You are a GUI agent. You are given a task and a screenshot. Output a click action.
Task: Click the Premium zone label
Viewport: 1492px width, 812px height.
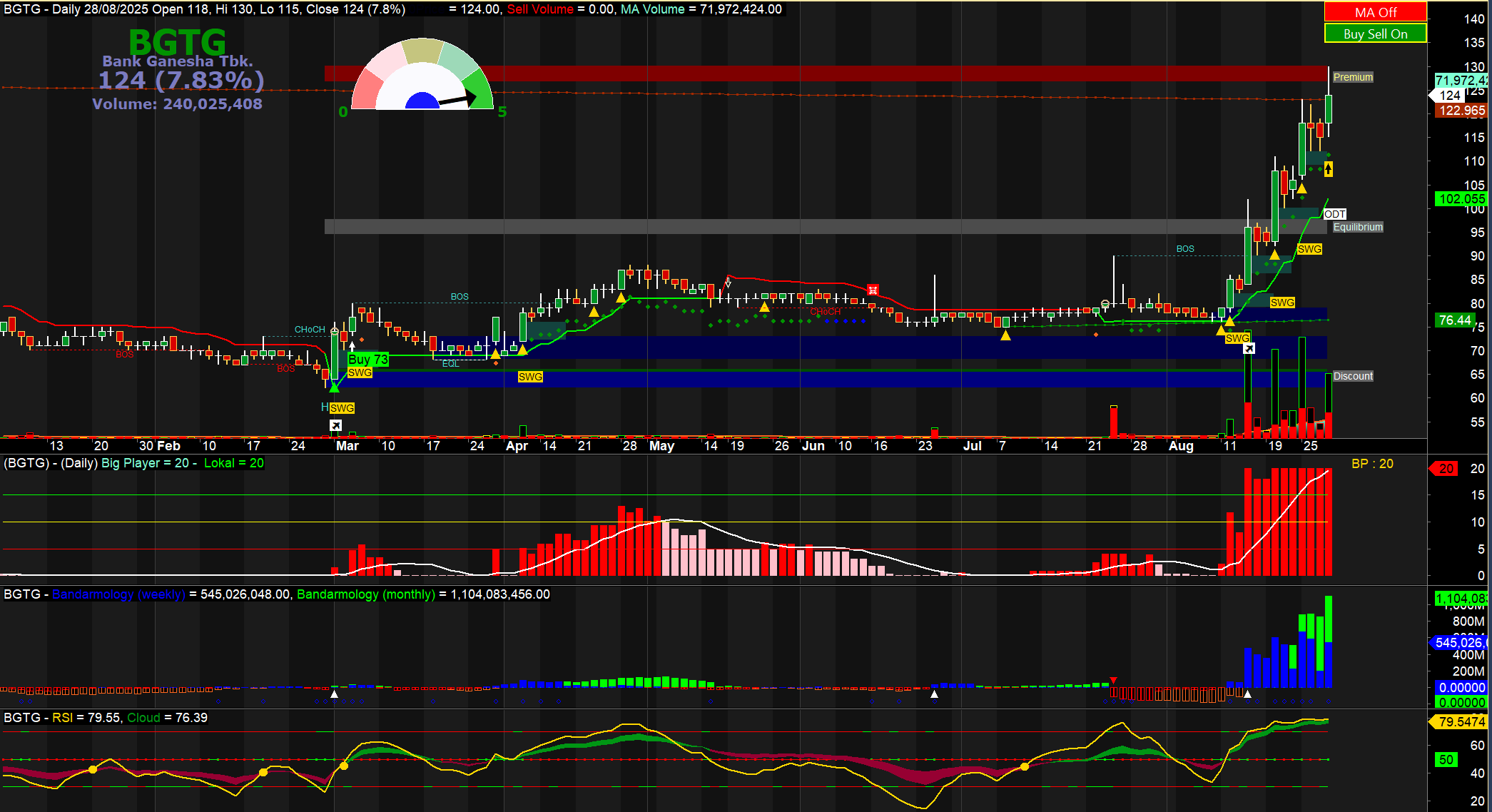tap(1353, 77)
